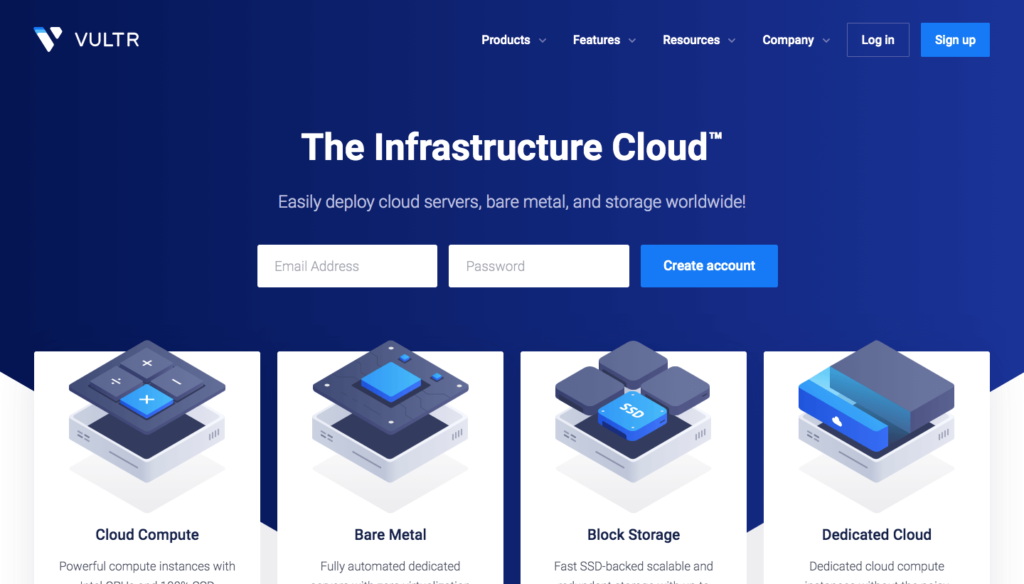Click the Create account button
The width and height of the screenshot is (1024, 584).
tap(709, 266)
